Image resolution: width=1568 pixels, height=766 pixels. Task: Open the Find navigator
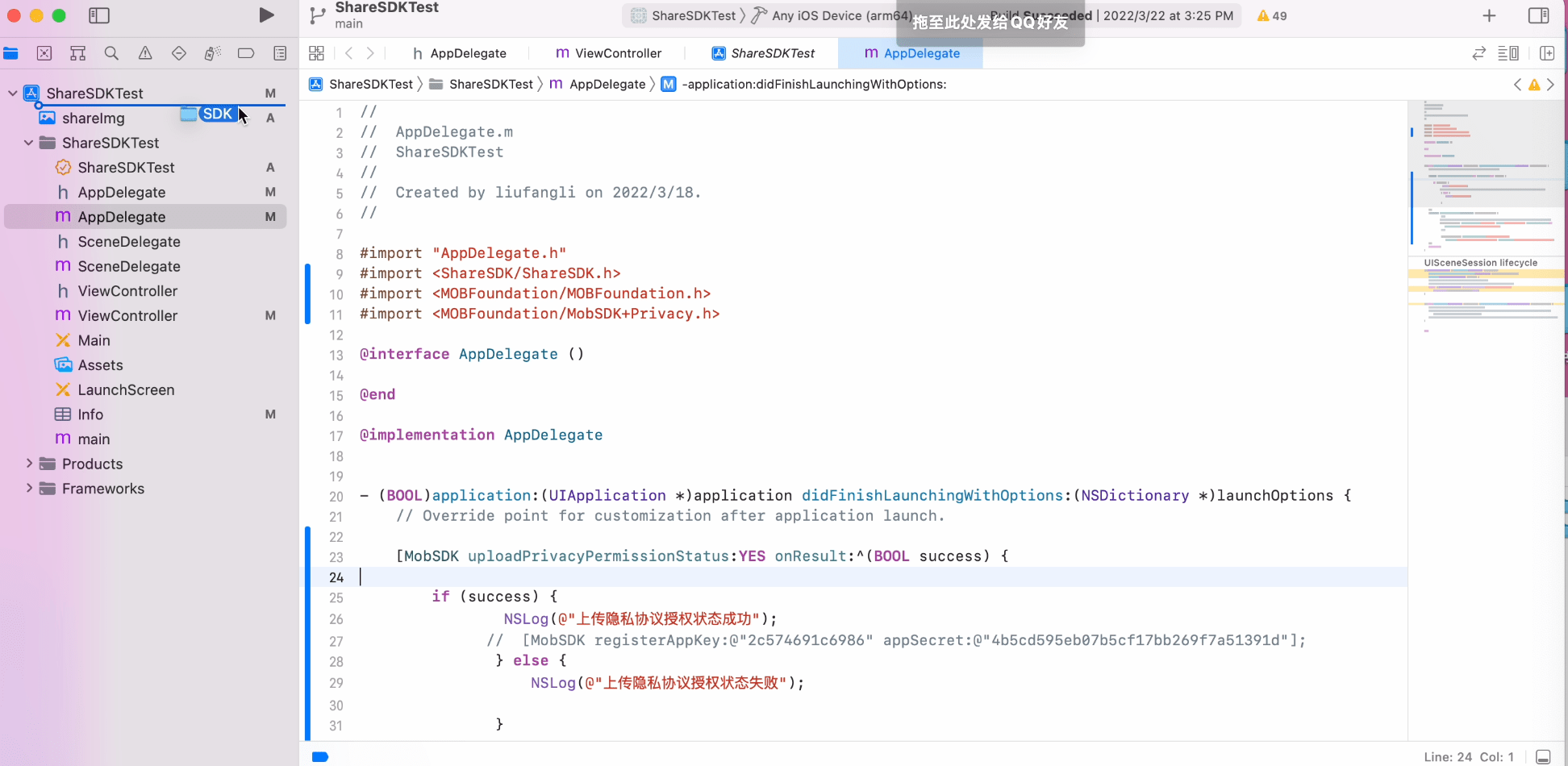pos(111,53)
